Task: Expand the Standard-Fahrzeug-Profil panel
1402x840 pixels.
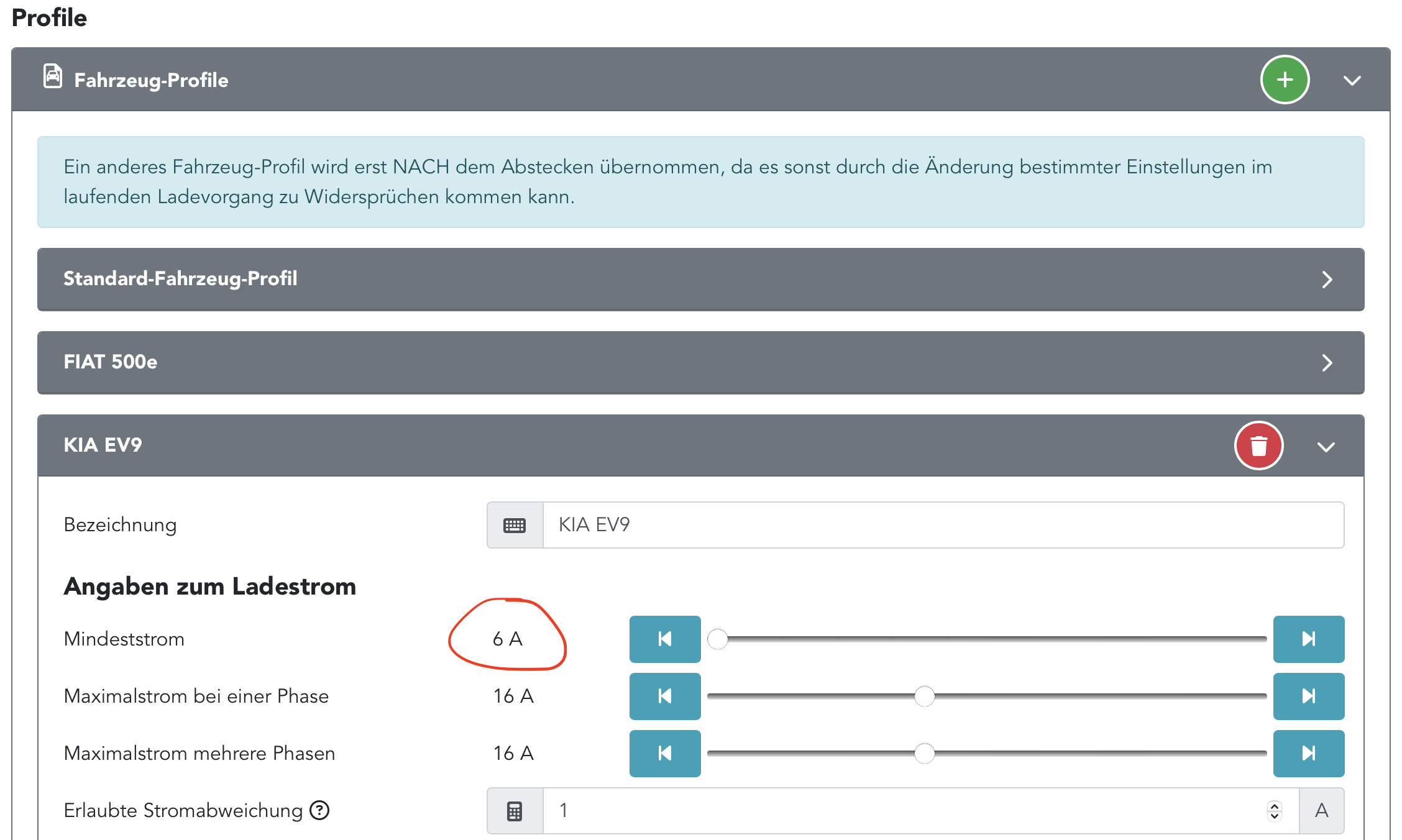Action: [x=1327, y=279]
